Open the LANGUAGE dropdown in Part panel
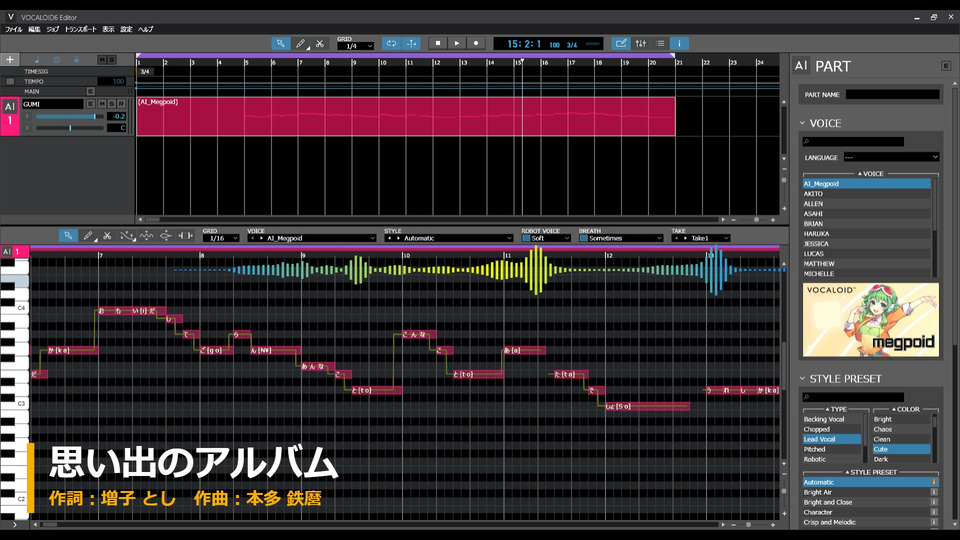 coord(891,157)
